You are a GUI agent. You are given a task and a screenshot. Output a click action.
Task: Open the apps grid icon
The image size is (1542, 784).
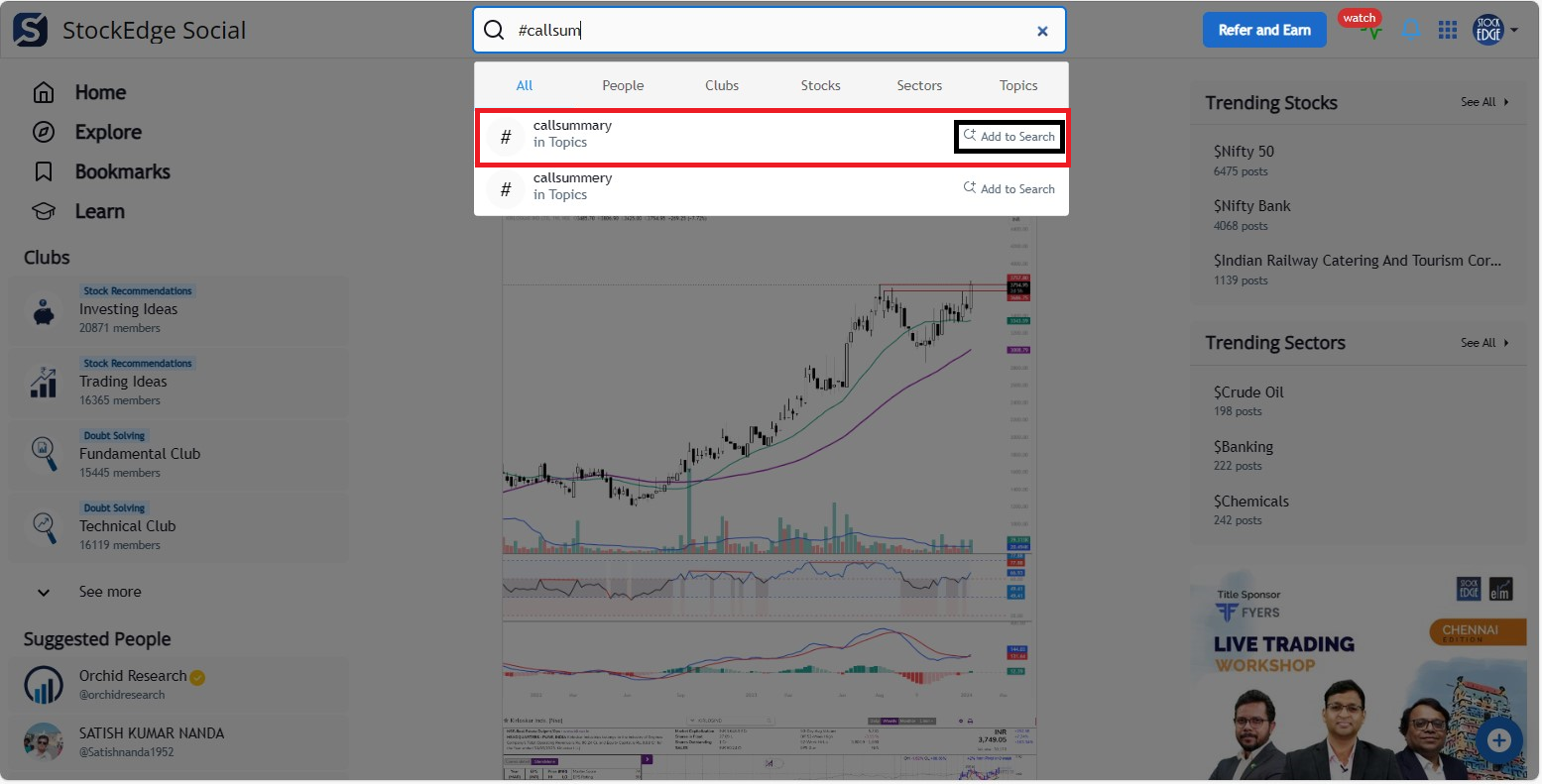tap(1448, 30)
